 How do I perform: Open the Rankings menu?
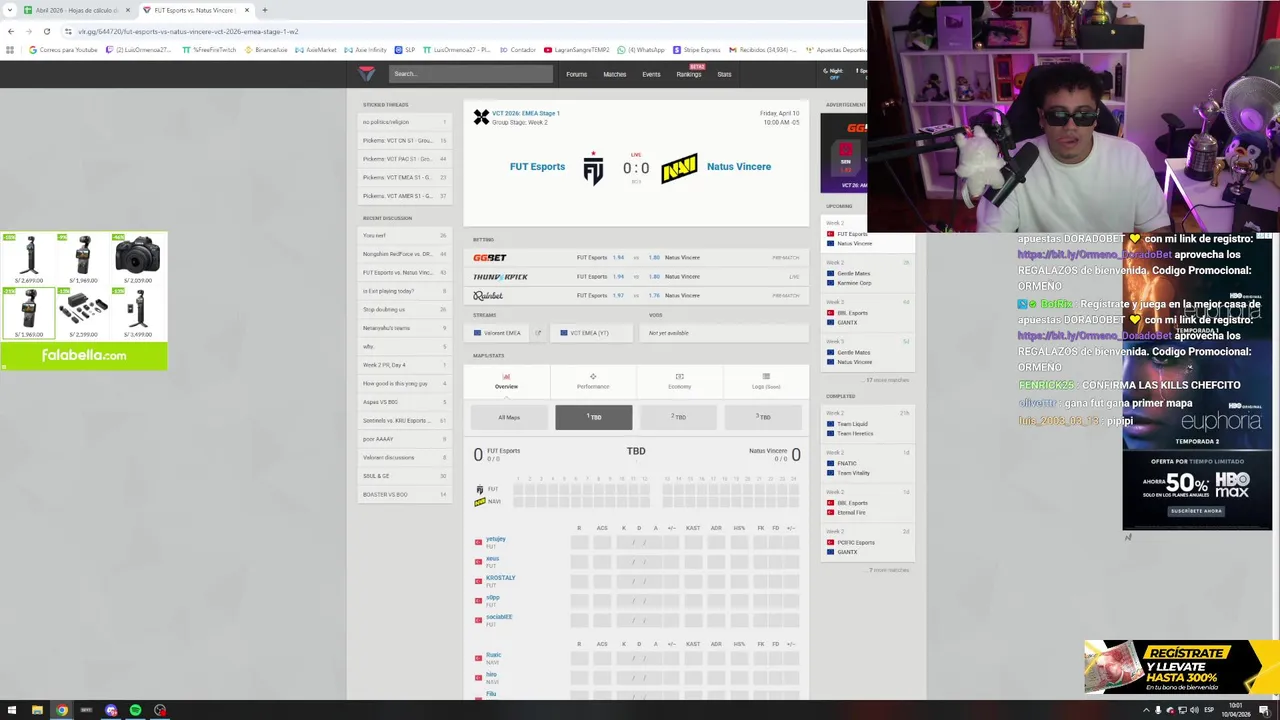pyautogui.click(x=689, y=74)
